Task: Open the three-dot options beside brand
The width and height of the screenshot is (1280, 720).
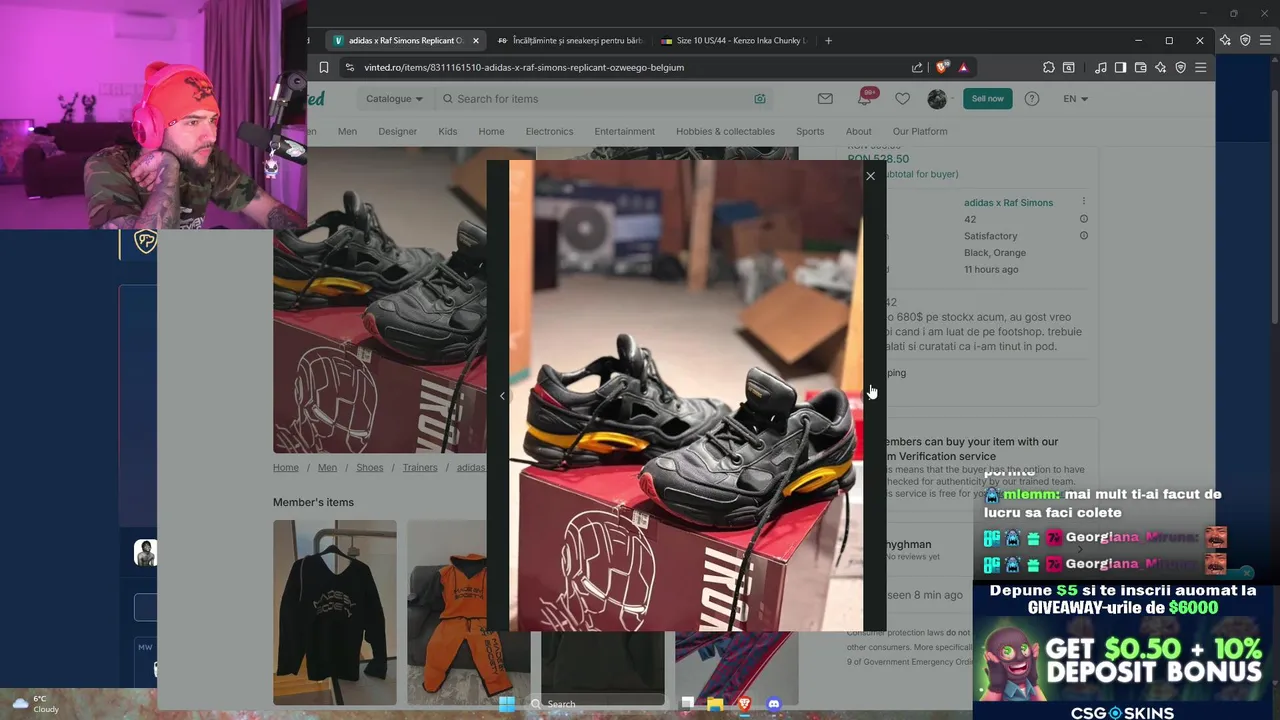Action: [x=1083, y=202]
